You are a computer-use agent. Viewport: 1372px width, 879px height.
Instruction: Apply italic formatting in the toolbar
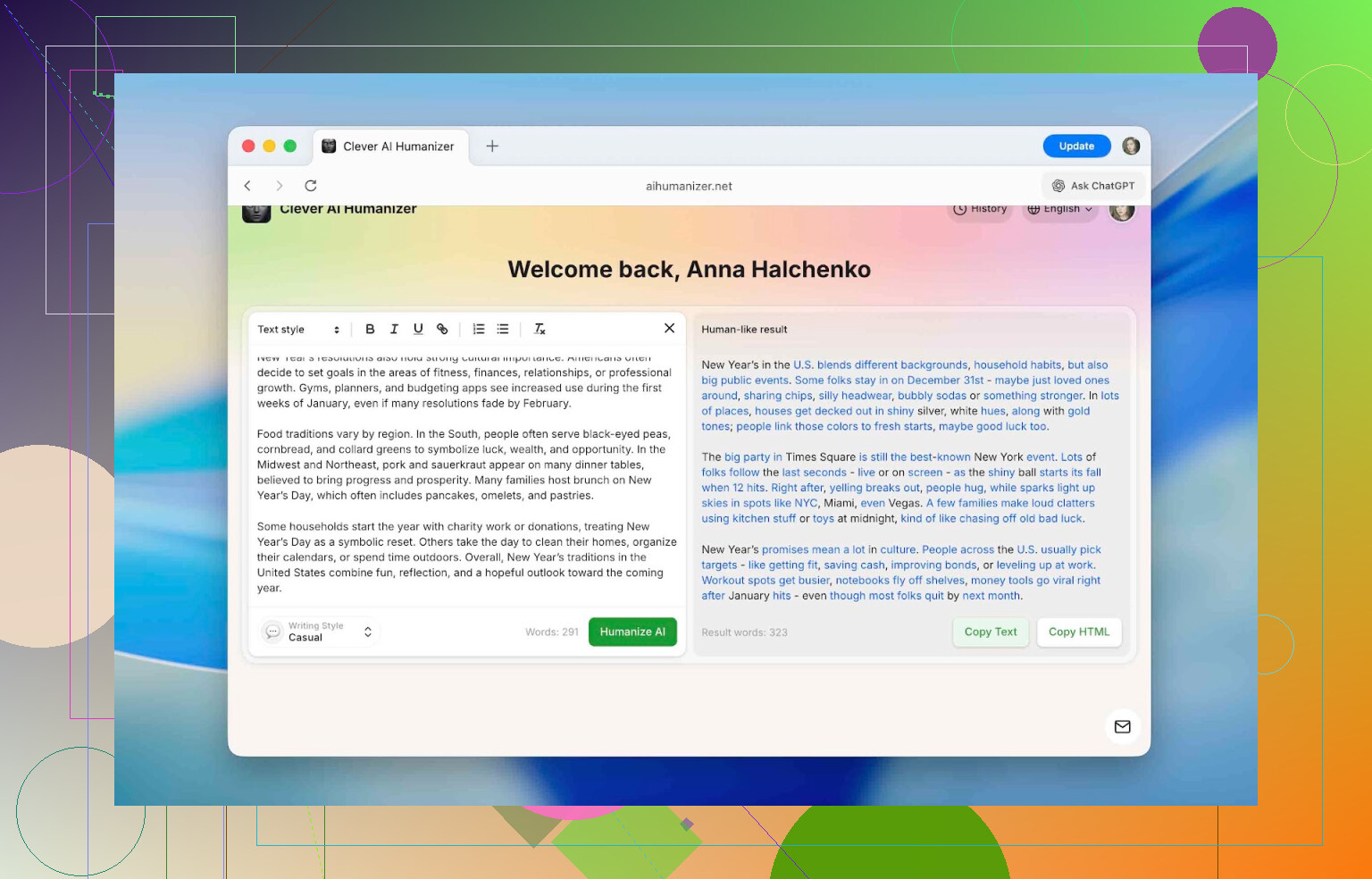coord(394,329)
